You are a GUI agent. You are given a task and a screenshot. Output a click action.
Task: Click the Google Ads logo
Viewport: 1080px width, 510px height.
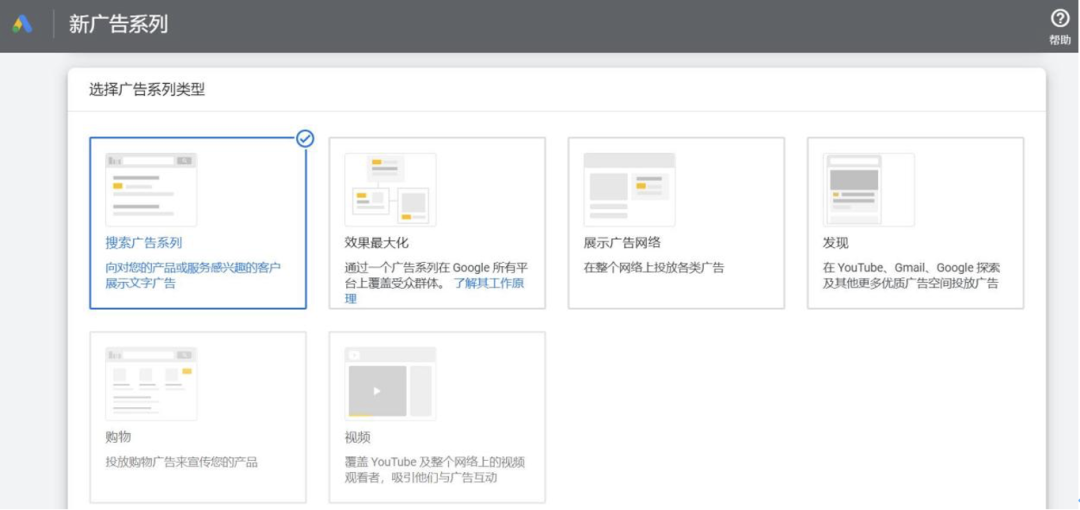pyautogui.click(x=22, y=25)
